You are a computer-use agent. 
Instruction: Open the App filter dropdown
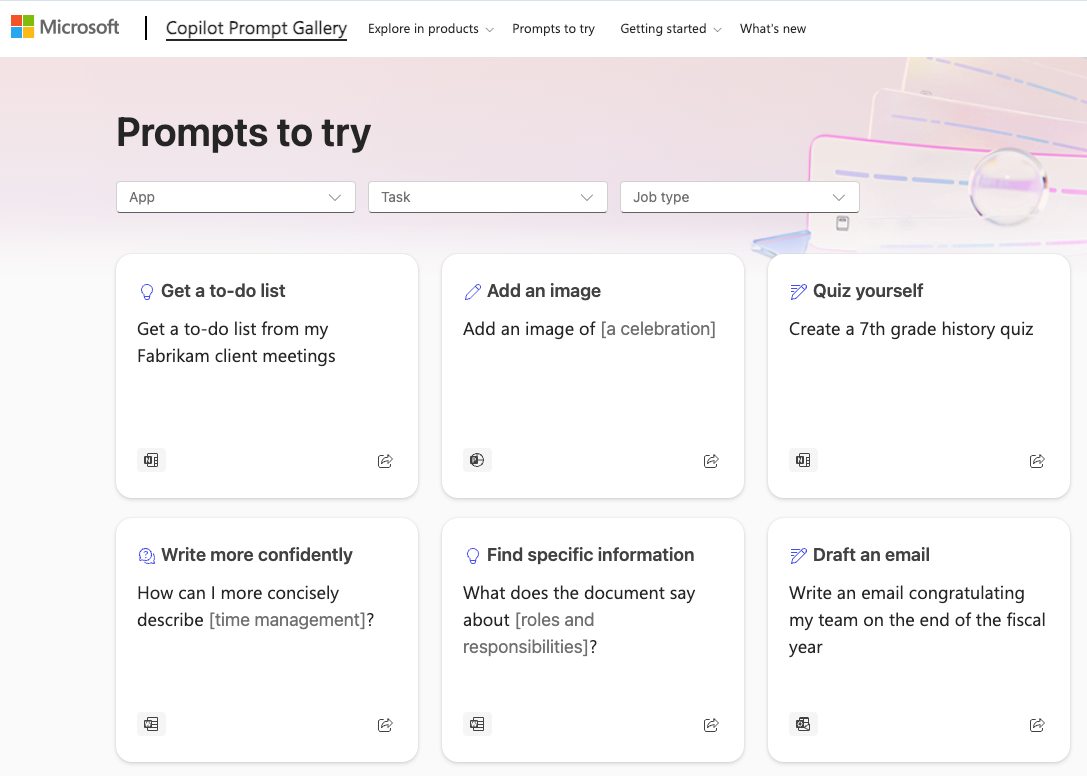[x=236, y=197]
